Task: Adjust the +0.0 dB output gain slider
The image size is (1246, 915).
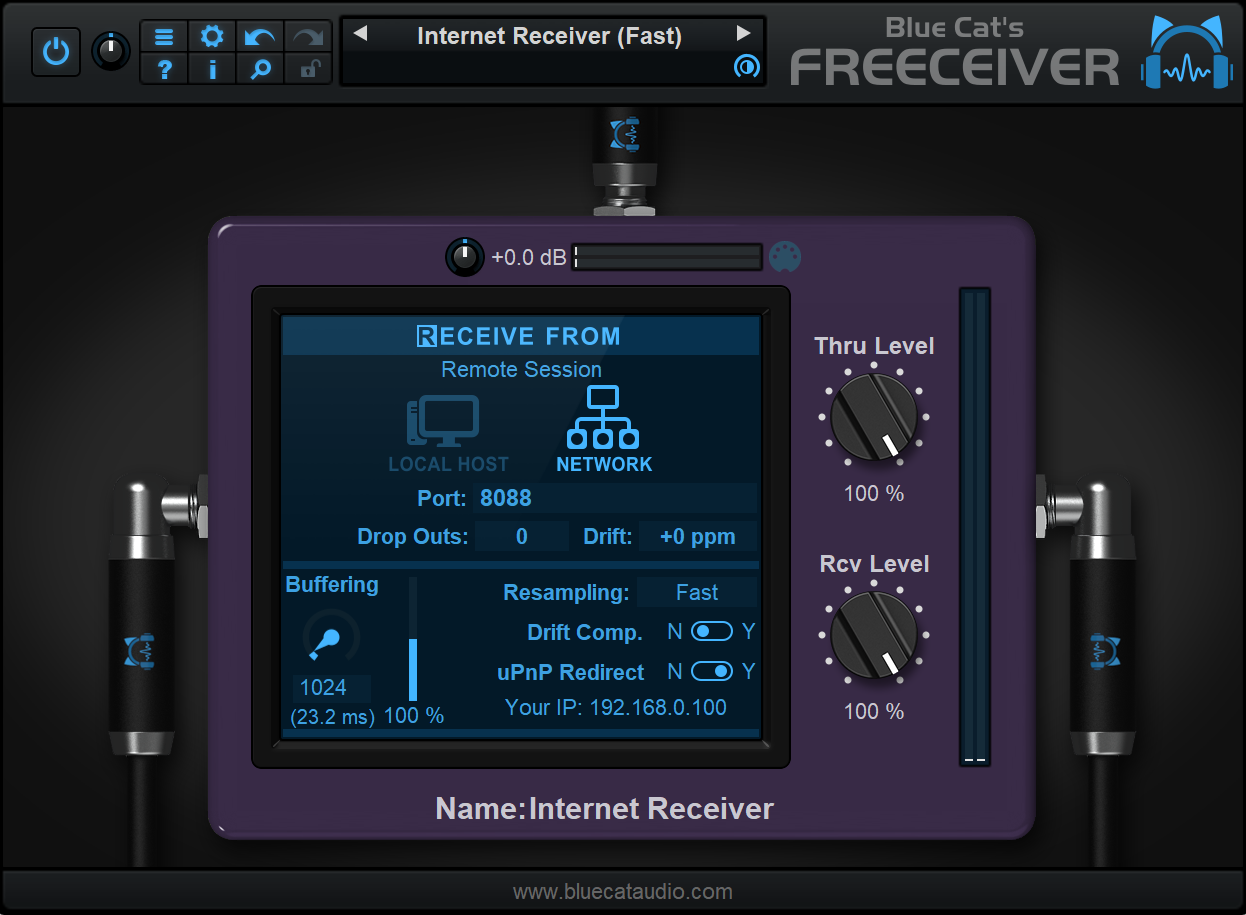Action: click(x=667, y=257)
